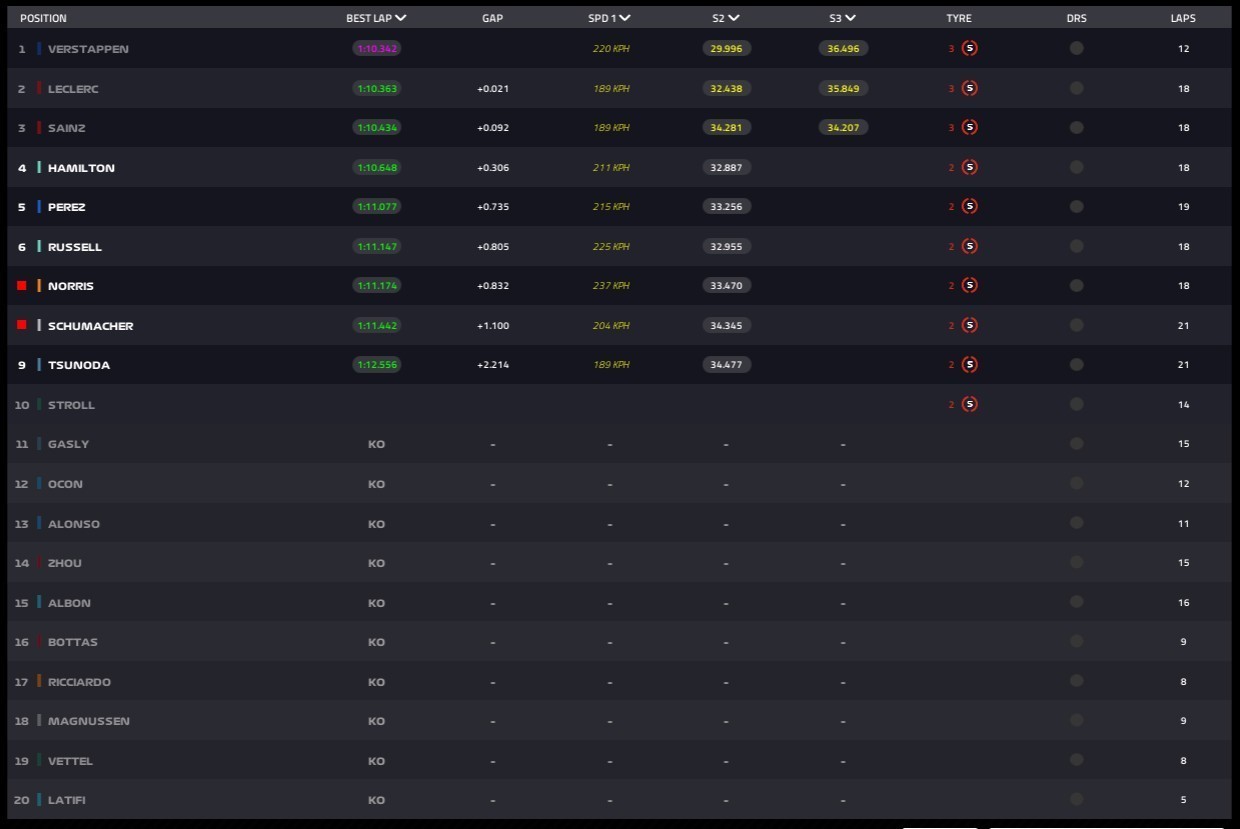Click Perez's soft tyre icon
Screen dimensions: 1240x829
click(969, 206)
